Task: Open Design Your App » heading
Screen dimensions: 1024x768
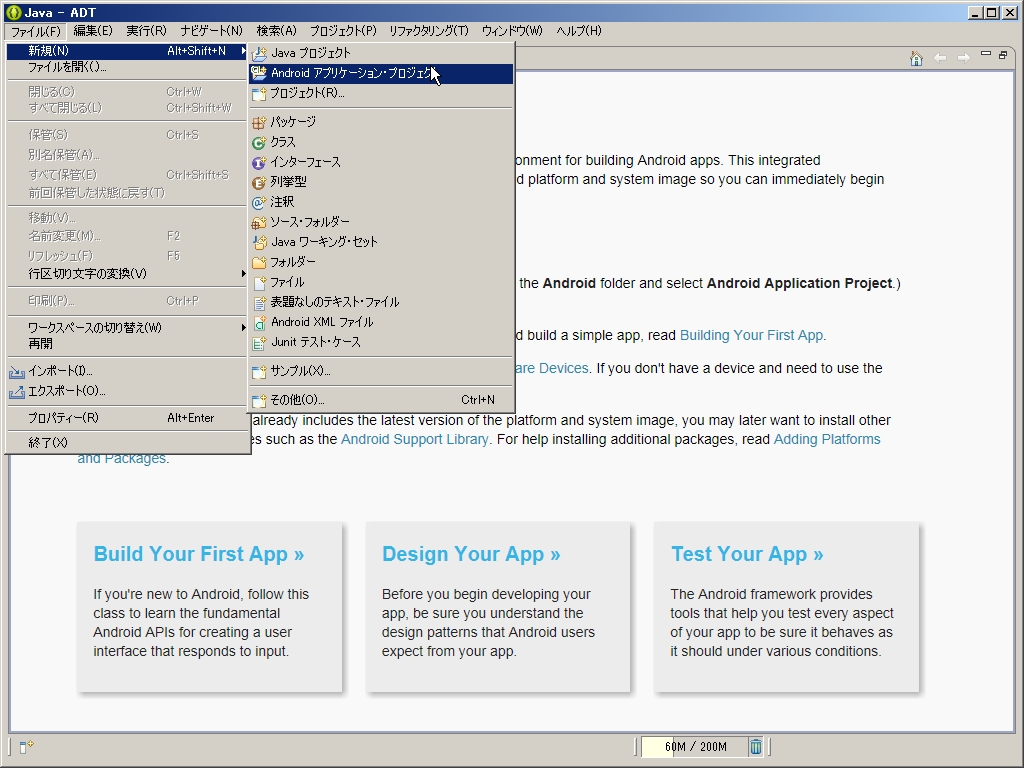Action: pos(471,554)
